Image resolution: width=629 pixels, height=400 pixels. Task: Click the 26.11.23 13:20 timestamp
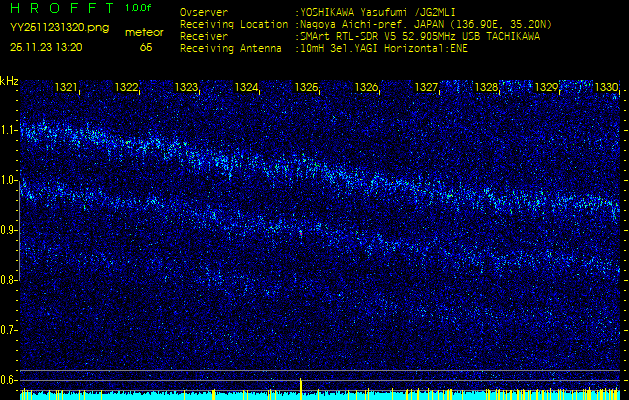click(46, 47)
